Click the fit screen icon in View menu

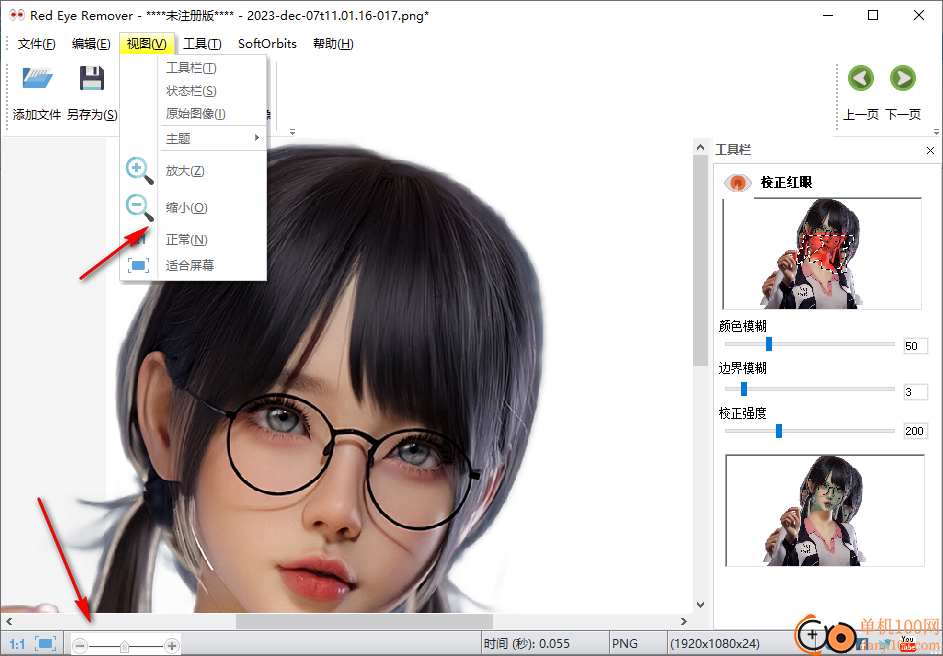[x=138, y=265]
